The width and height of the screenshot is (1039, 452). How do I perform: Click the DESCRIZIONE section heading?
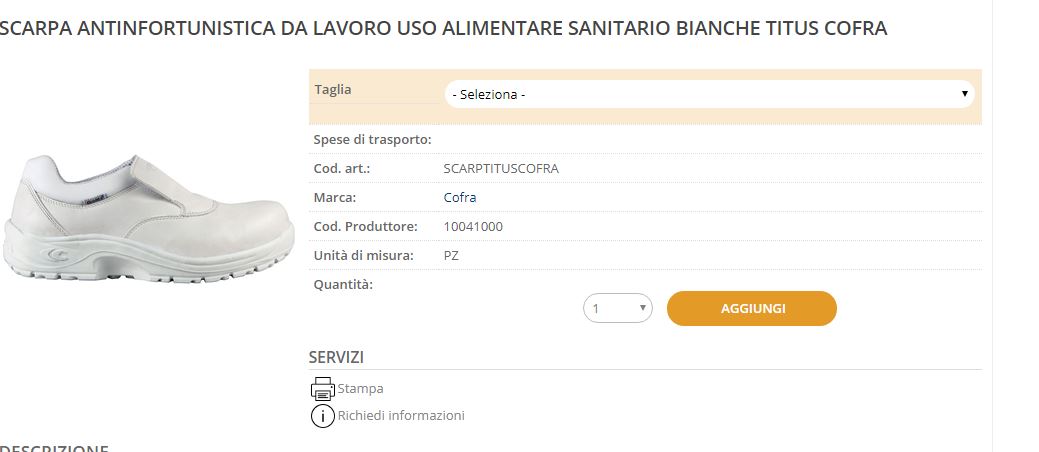point(55,447)
